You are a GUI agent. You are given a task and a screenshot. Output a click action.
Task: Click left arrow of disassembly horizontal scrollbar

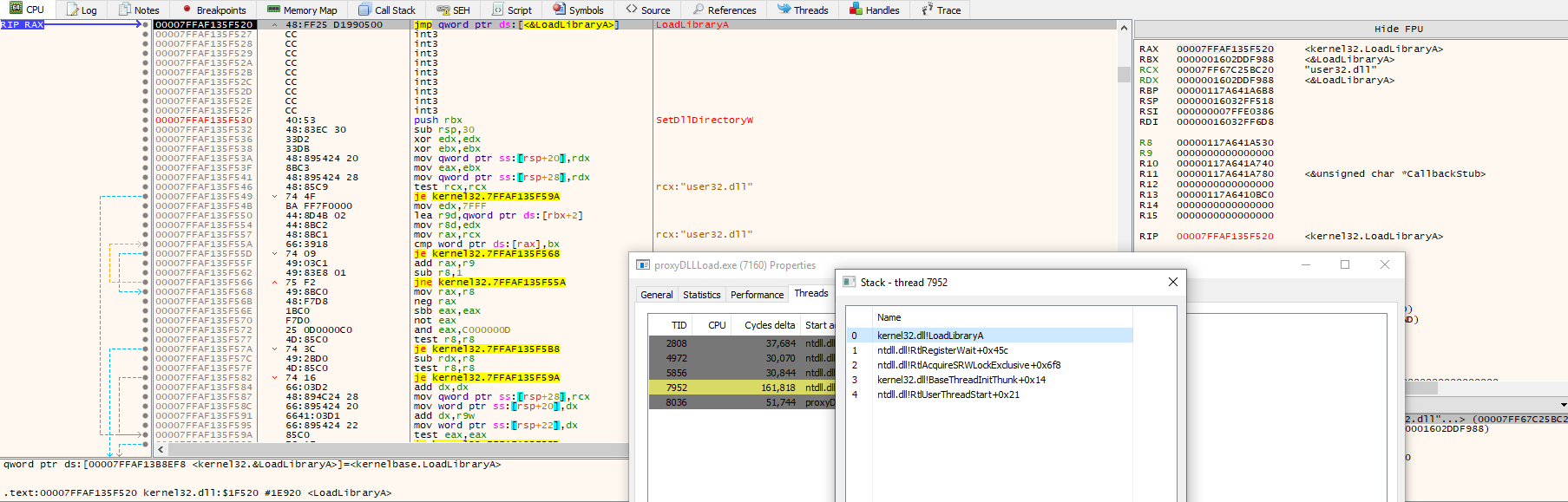click(161, 450)
